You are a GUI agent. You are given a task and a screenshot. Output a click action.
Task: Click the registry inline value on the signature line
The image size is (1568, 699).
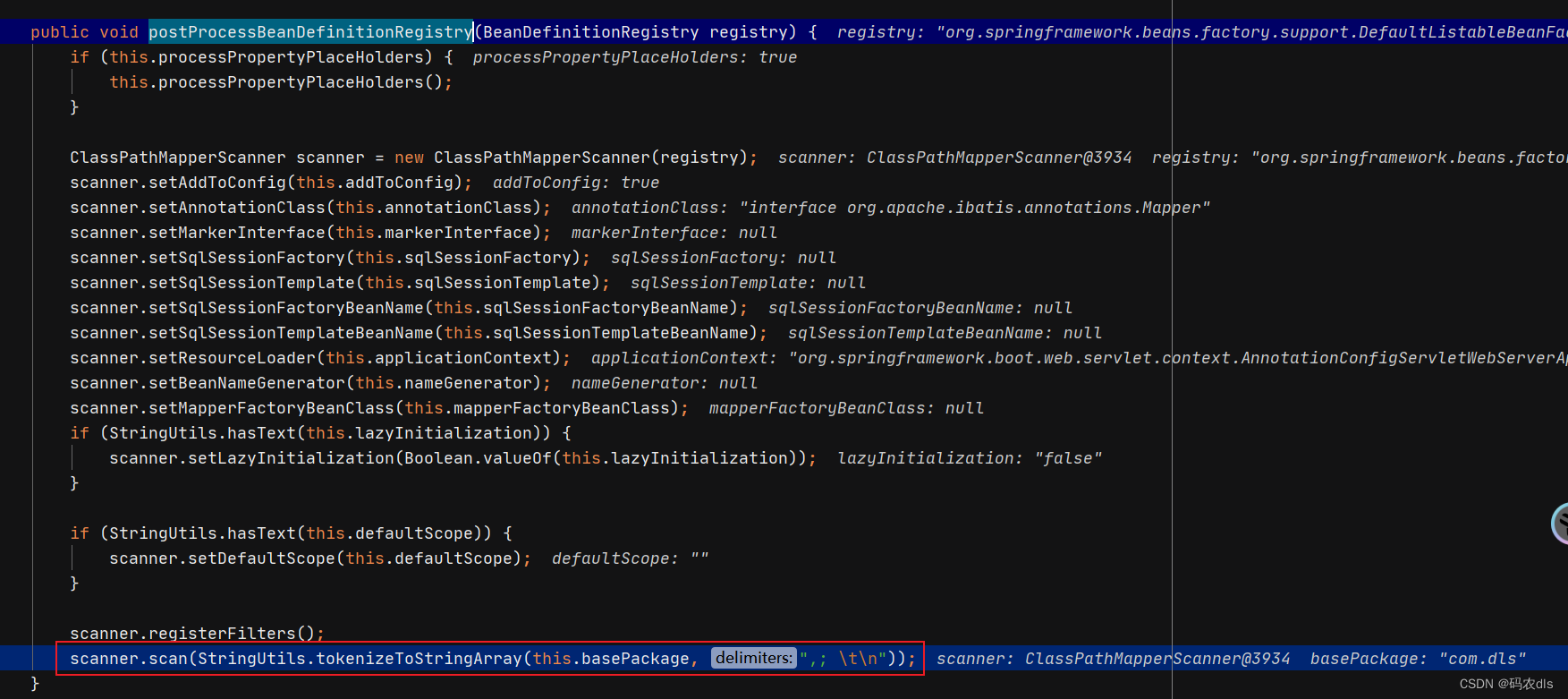(1201, 32)
